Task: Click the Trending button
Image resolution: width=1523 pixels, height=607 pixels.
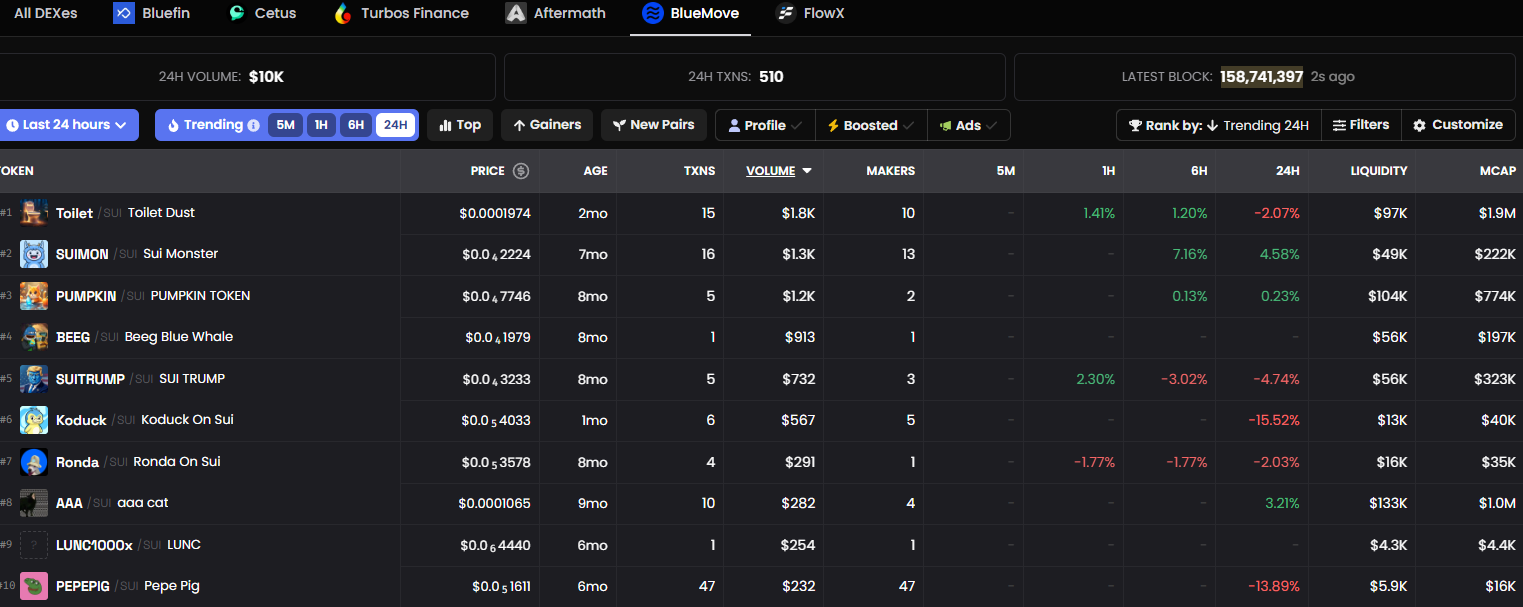Action: click(x=213, y=125)
